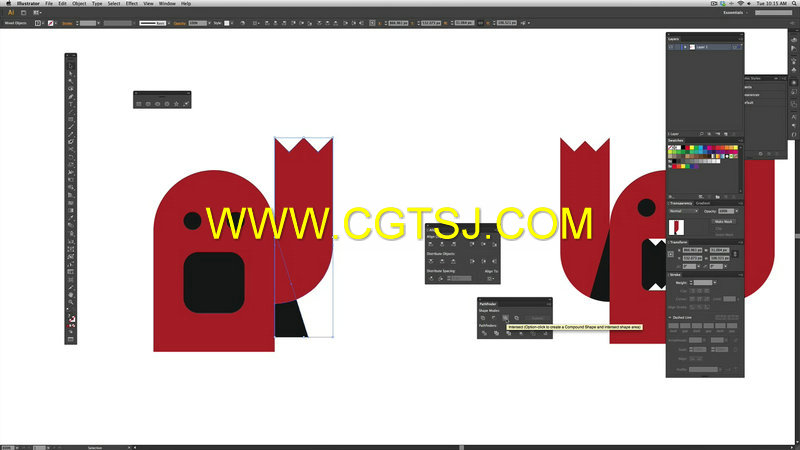Select the Lasso tool
The width and height of the screenshot is (800, 450).
71,89
